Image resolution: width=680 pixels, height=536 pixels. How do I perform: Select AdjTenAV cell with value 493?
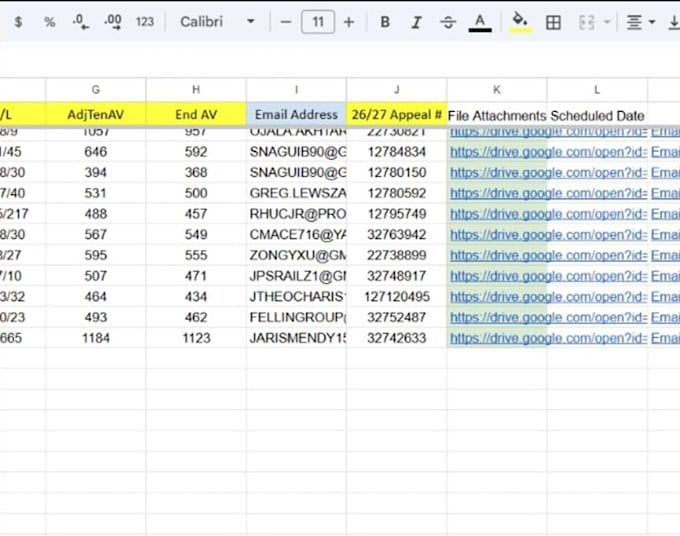(96, 317)
